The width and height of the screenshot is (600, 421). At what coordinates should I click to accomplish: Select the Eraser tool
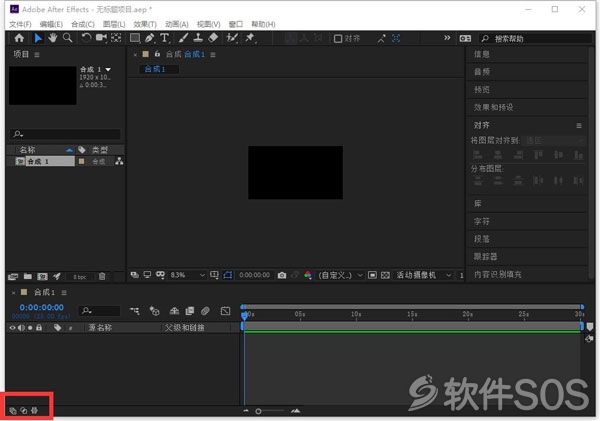(213, 38)
